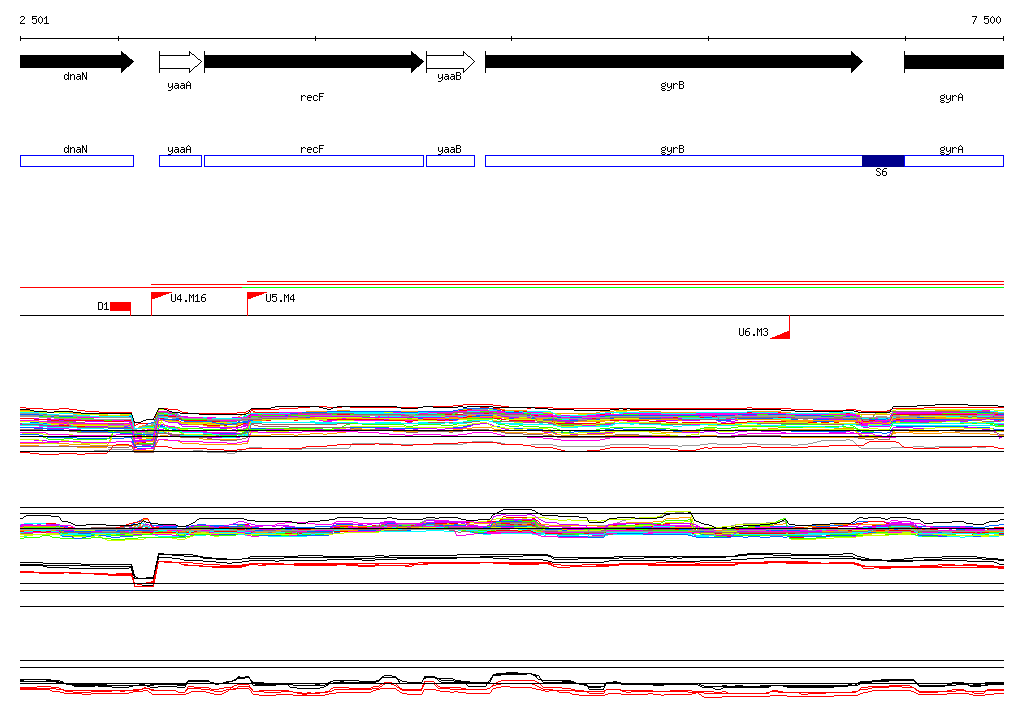Click the D1 text label
Viewport: 1024px width, 714px height.
click(103, 306)
